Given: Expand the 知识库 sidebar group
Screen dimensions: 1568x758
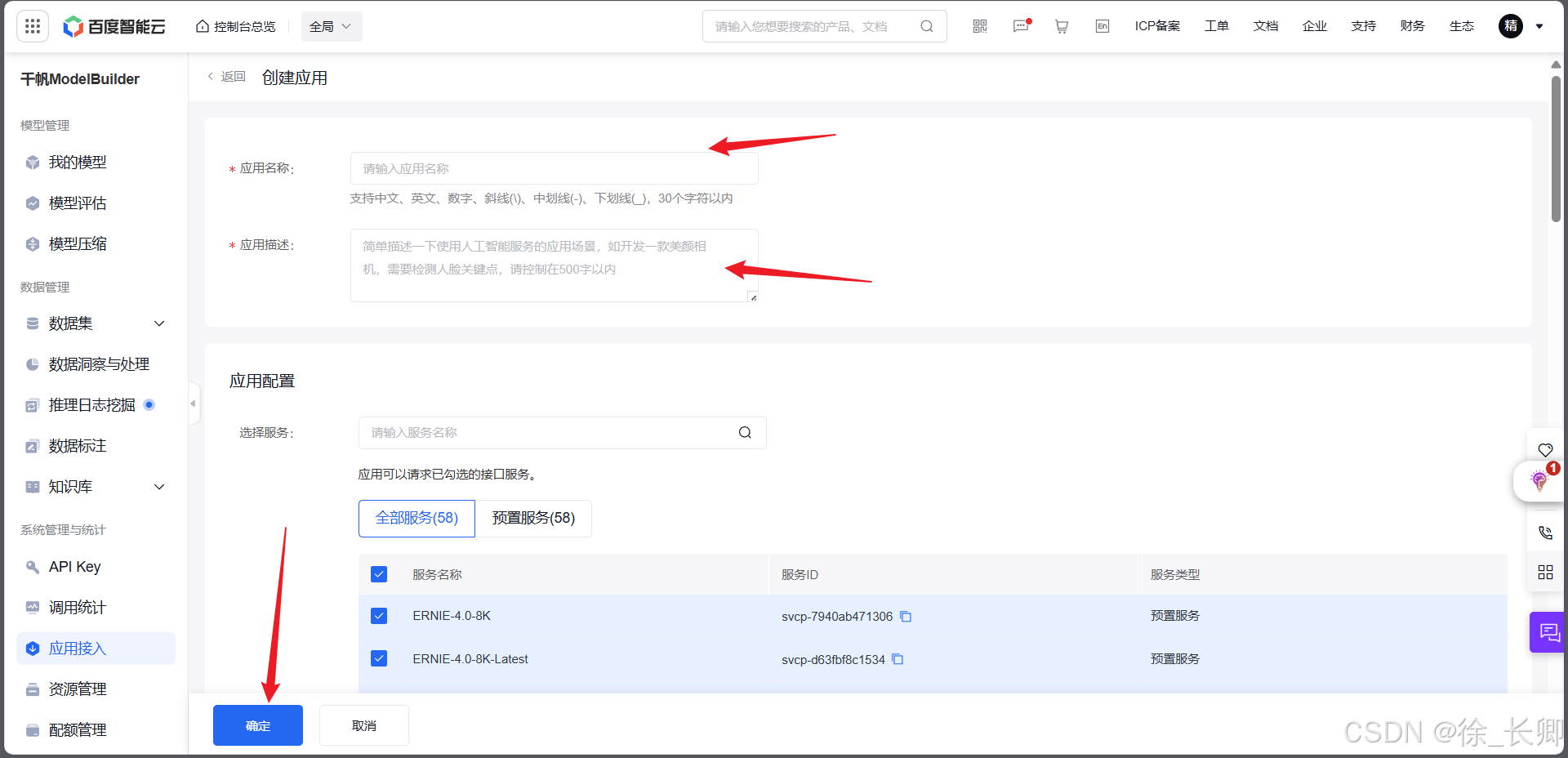Looking at the screenshot, I should tap(96, 487).
